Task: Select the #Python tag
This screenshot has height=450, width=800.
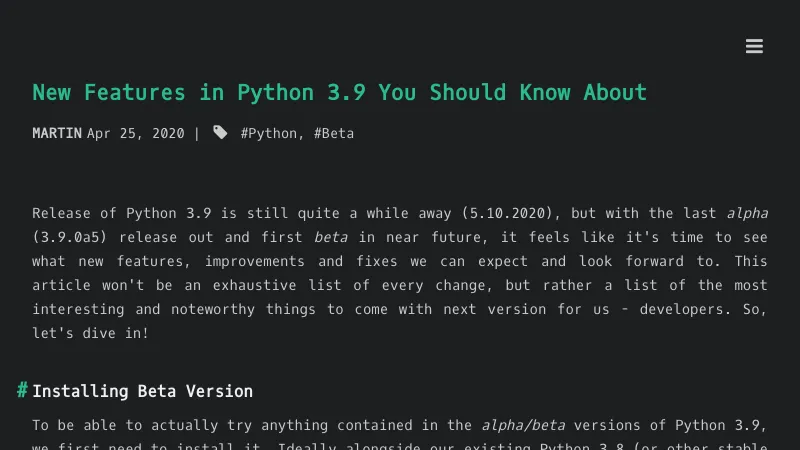Action: point(269,133)
